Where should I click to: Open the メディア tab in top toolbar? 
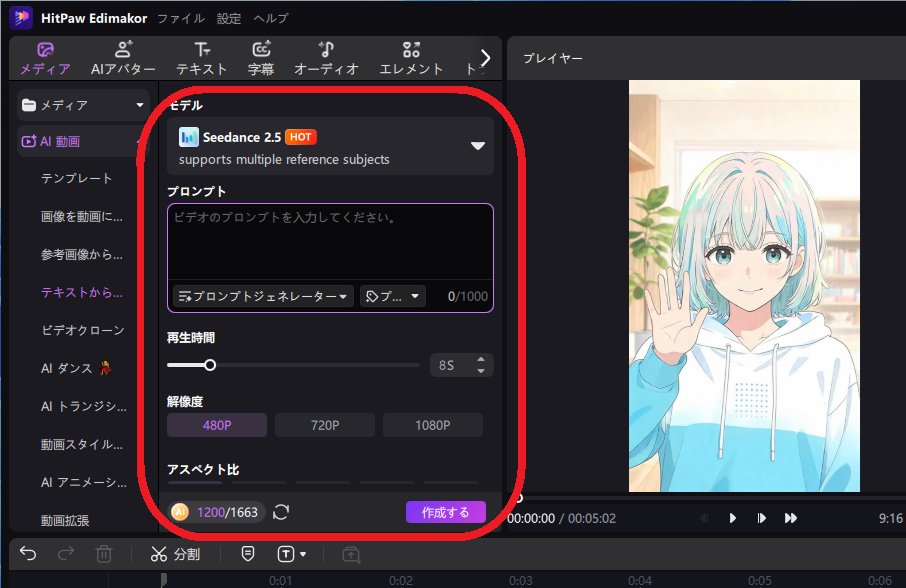point(45,59)
